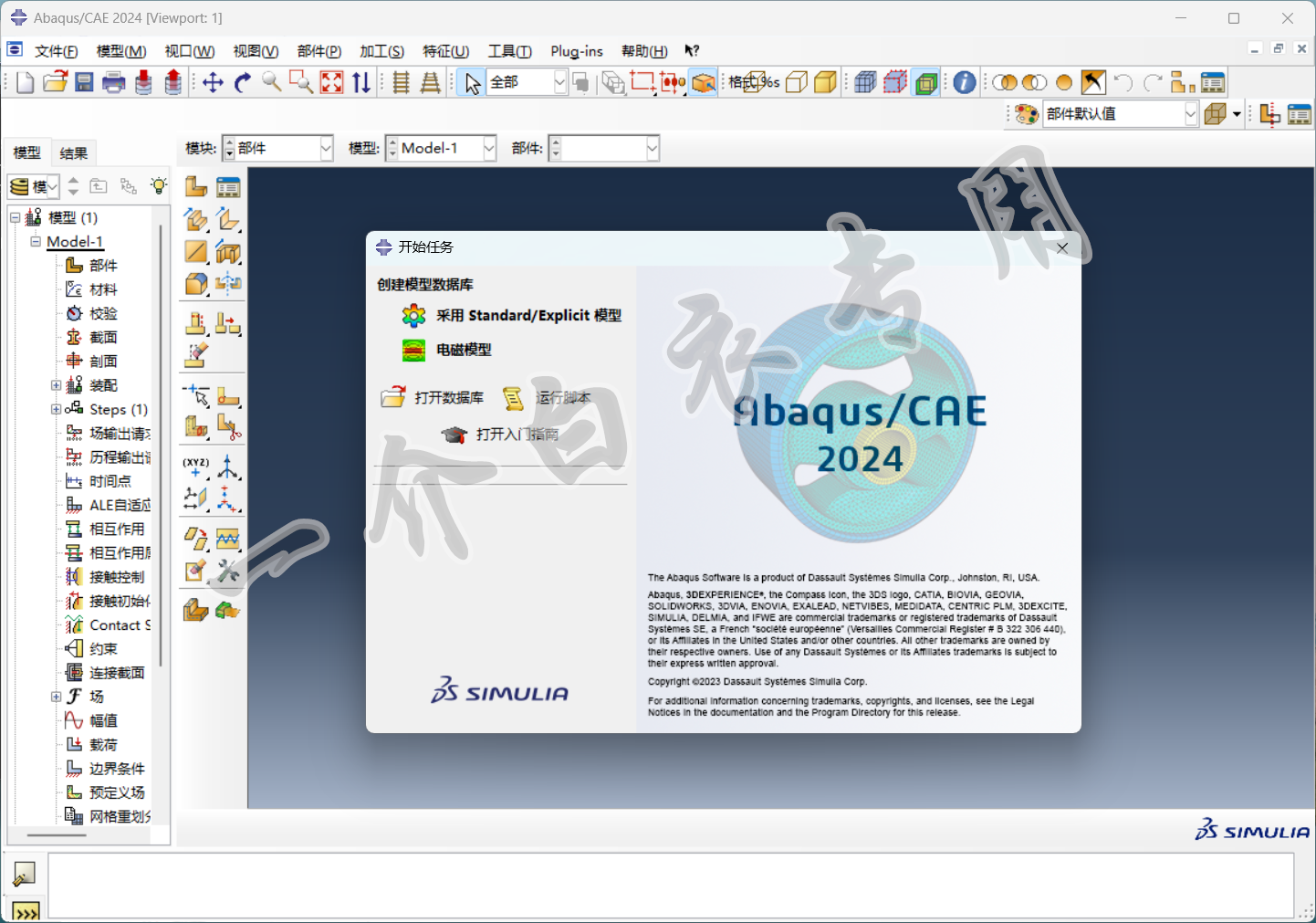This screenshot has height=923, width=1316.
Task: Click the Create Datum Point (XYZ) tool
Action: [195, 468]
